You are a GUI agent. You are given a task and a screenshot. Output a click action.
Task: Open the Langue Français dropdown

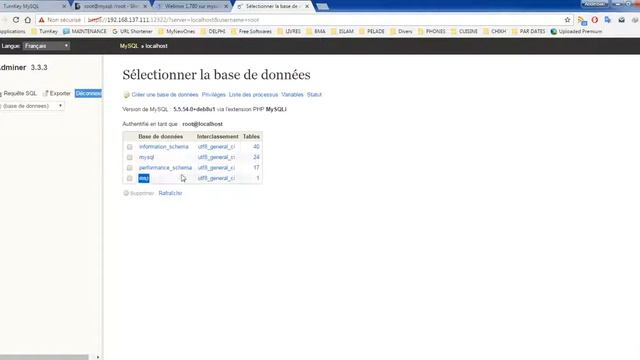tap(46, 46)
